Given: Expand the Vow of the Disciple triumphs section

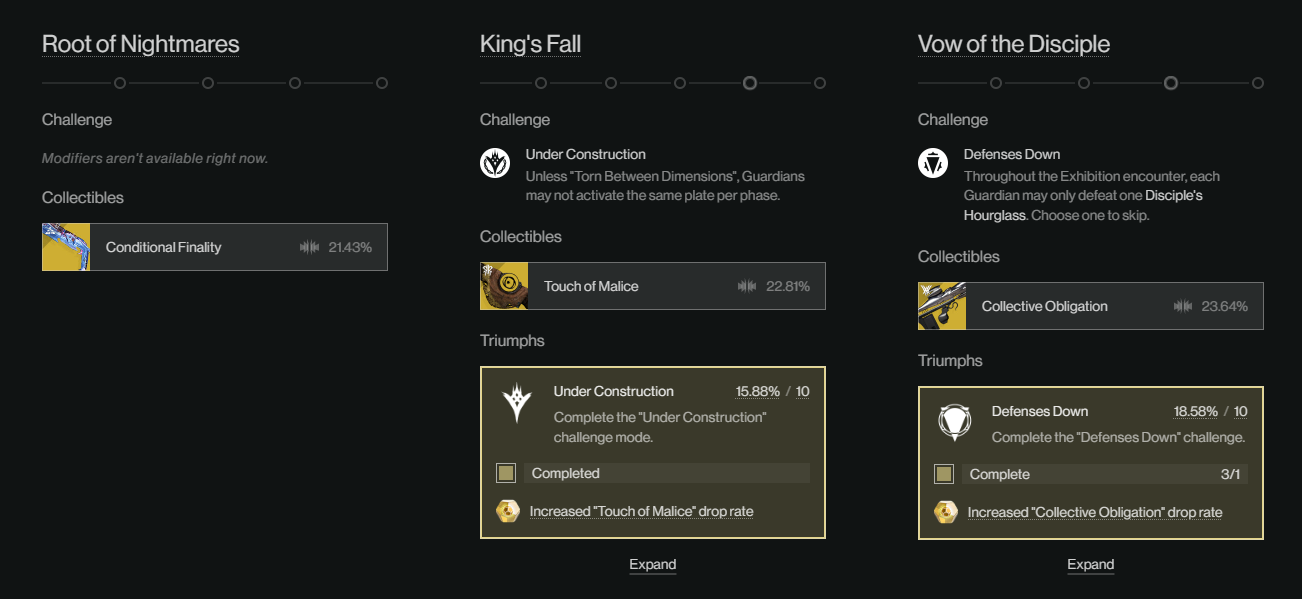Looking at the screenshot, I should 1090,564.
